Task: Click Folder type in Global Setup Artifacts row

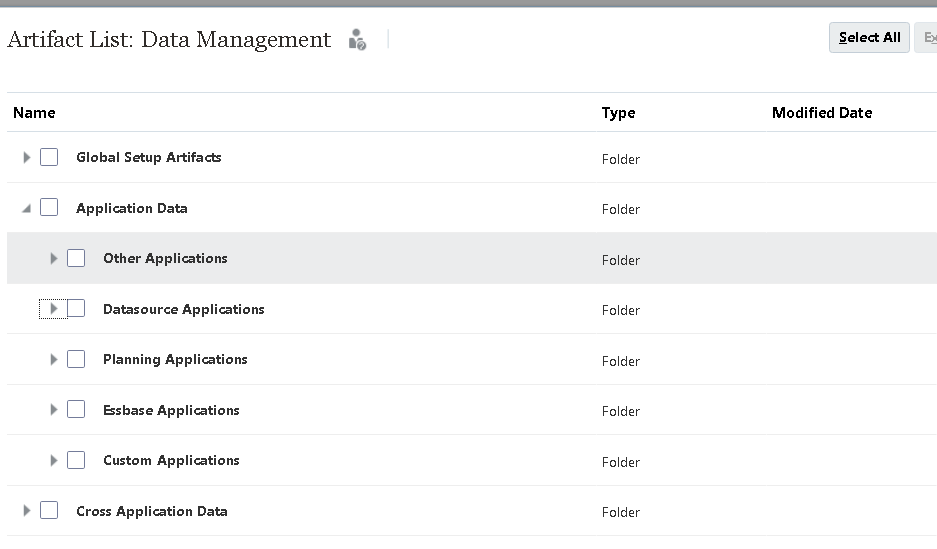Action: point(621,160)
